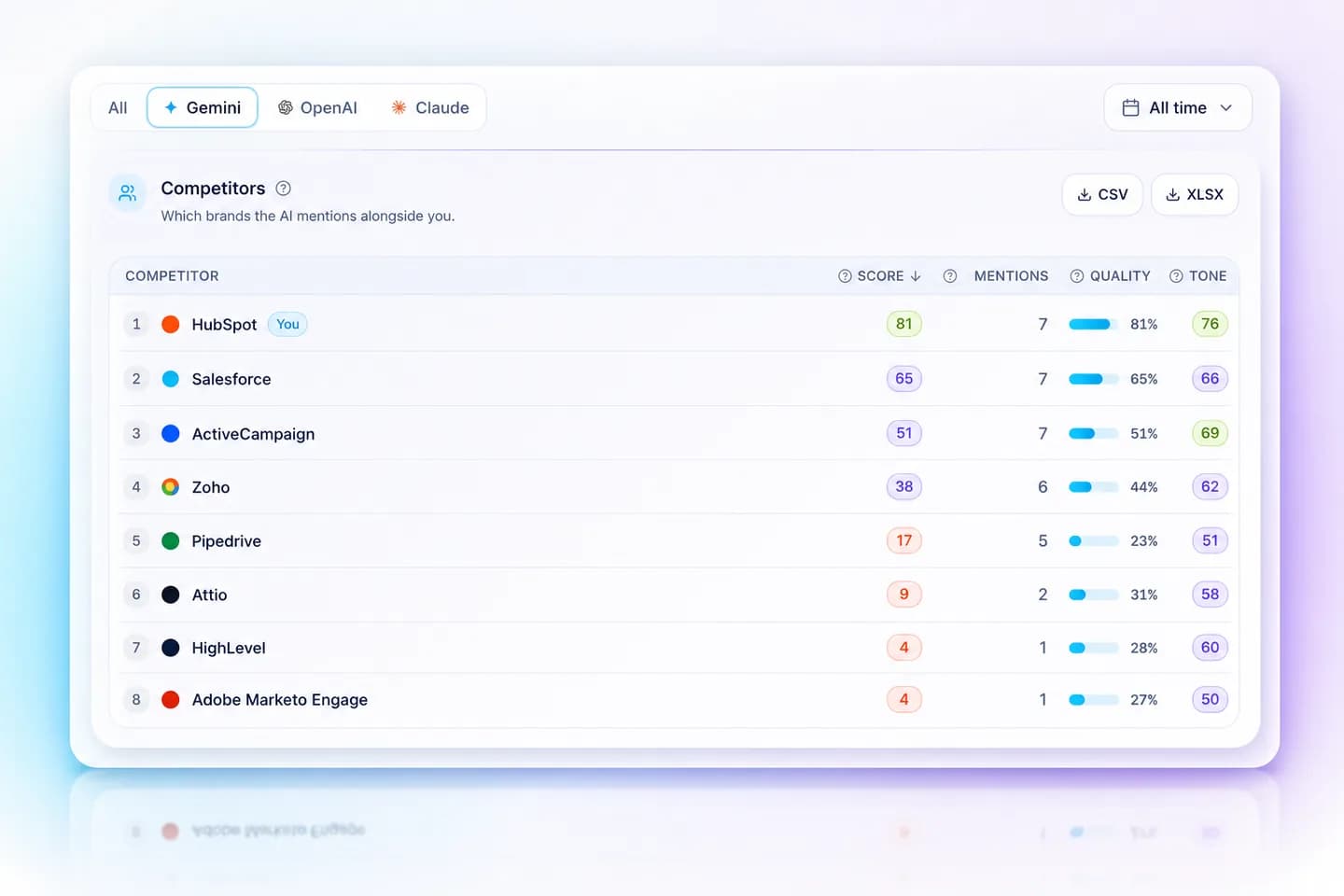
Task: Click the Attio brand dot
Action: [171, 595]
